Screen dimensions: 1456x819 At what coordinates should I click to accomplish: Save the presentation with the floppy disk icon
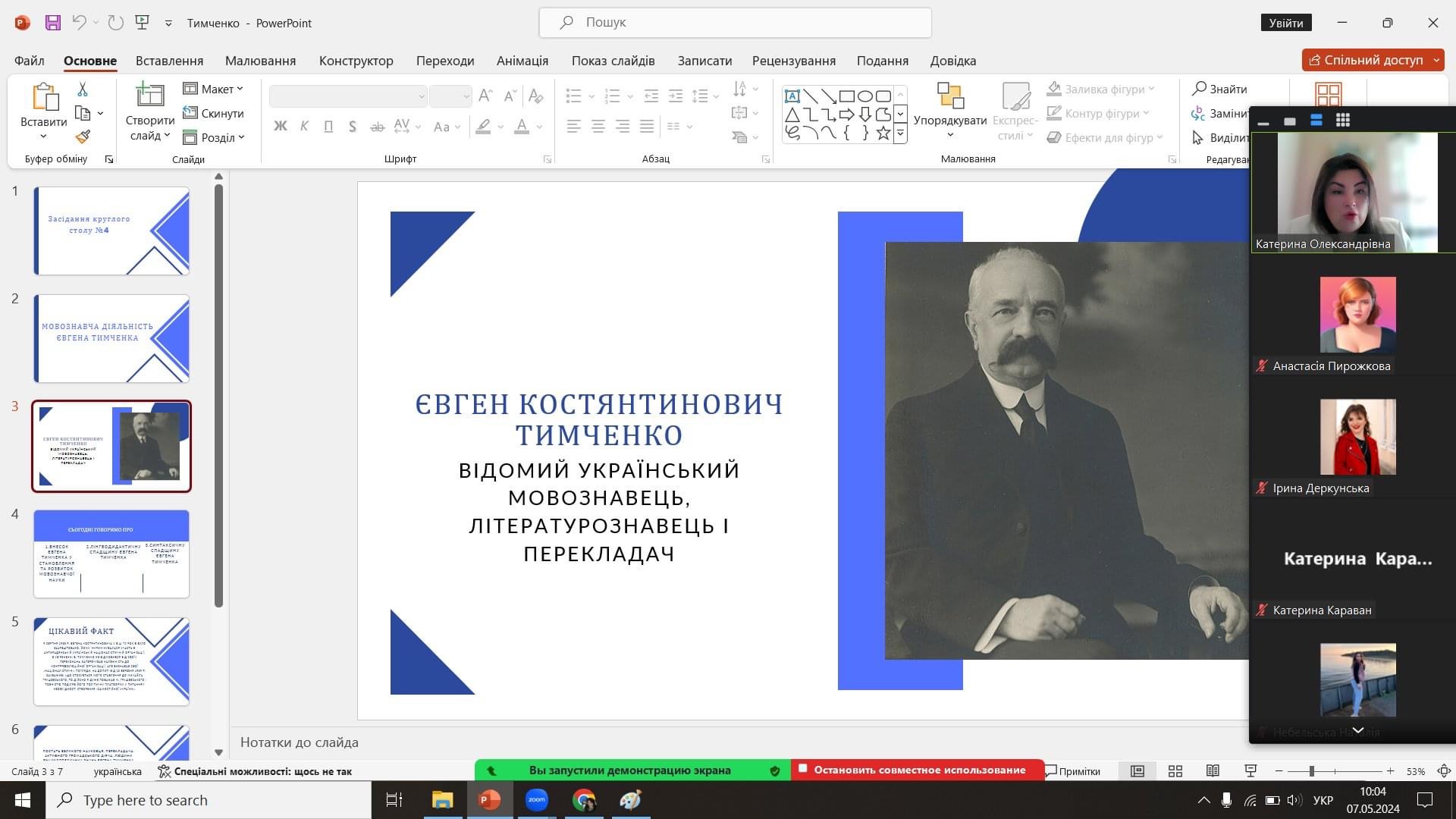[52, 23]
